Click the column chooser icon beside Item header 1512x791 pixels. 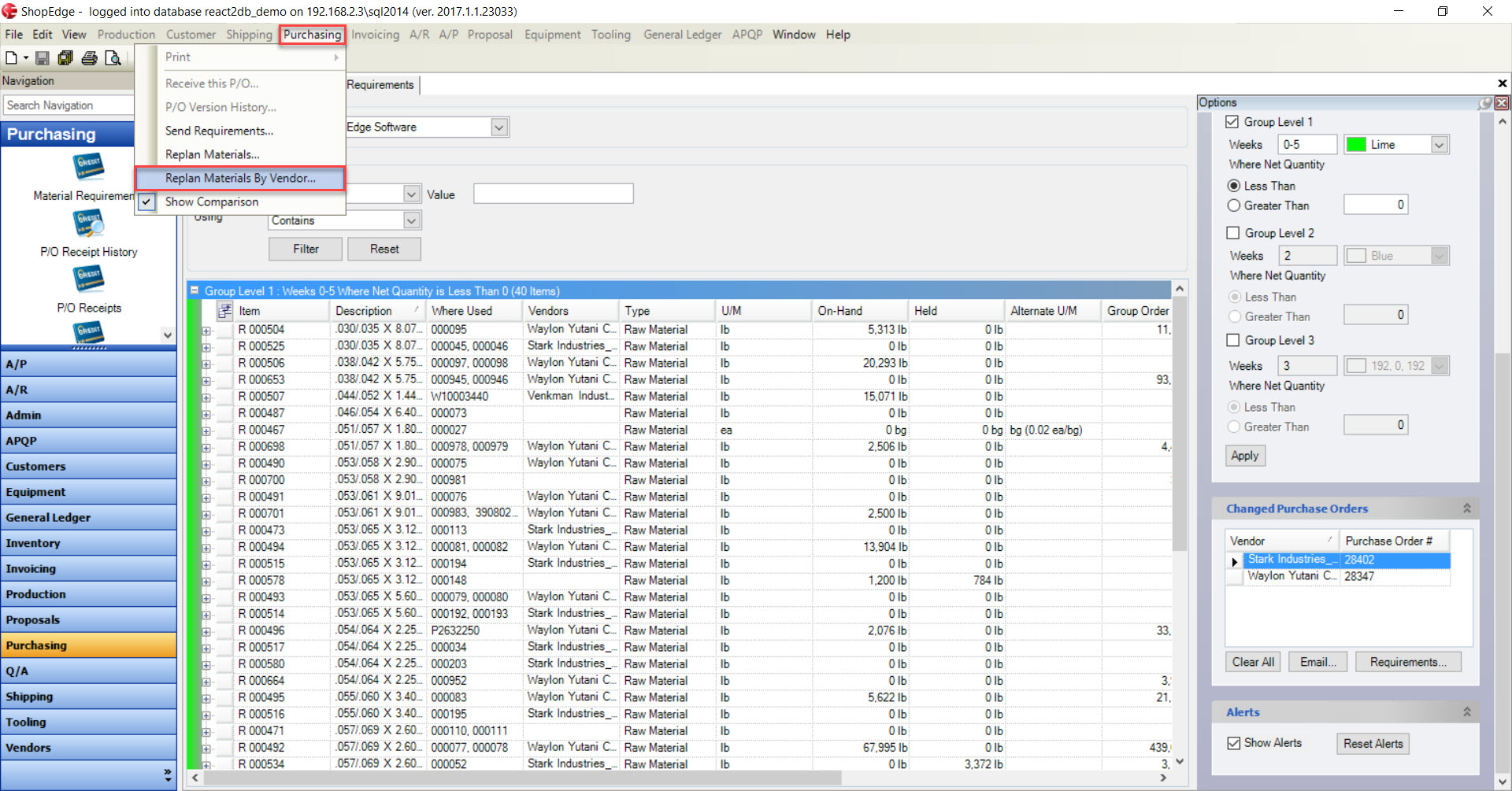225,310
